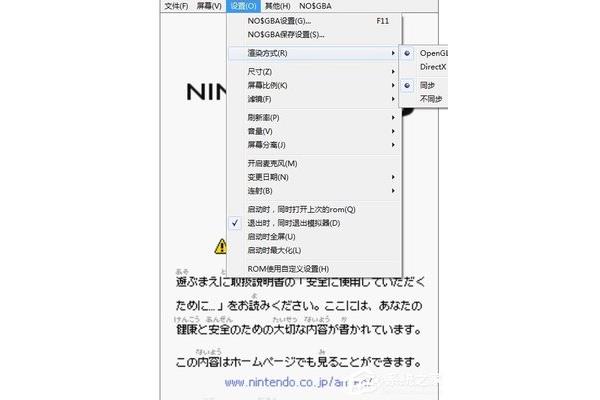Select 不同步 async option

tap(424, 99)
